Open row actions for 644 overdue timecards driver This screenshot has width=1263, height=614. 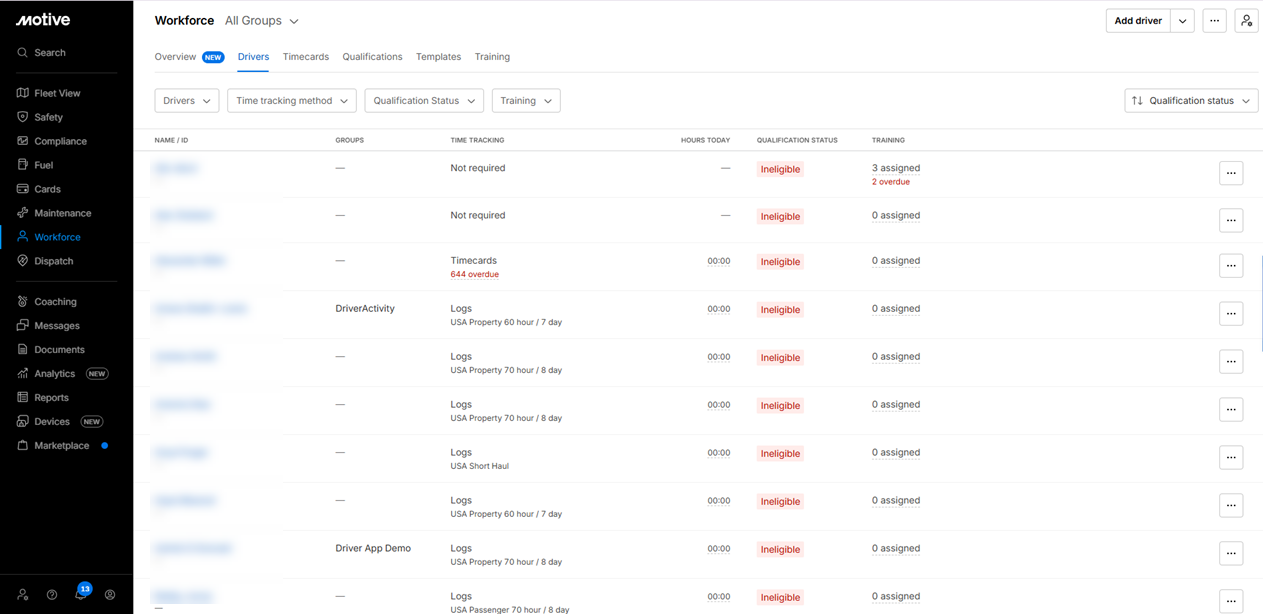pyautogui.click(x=1231, y=266)
